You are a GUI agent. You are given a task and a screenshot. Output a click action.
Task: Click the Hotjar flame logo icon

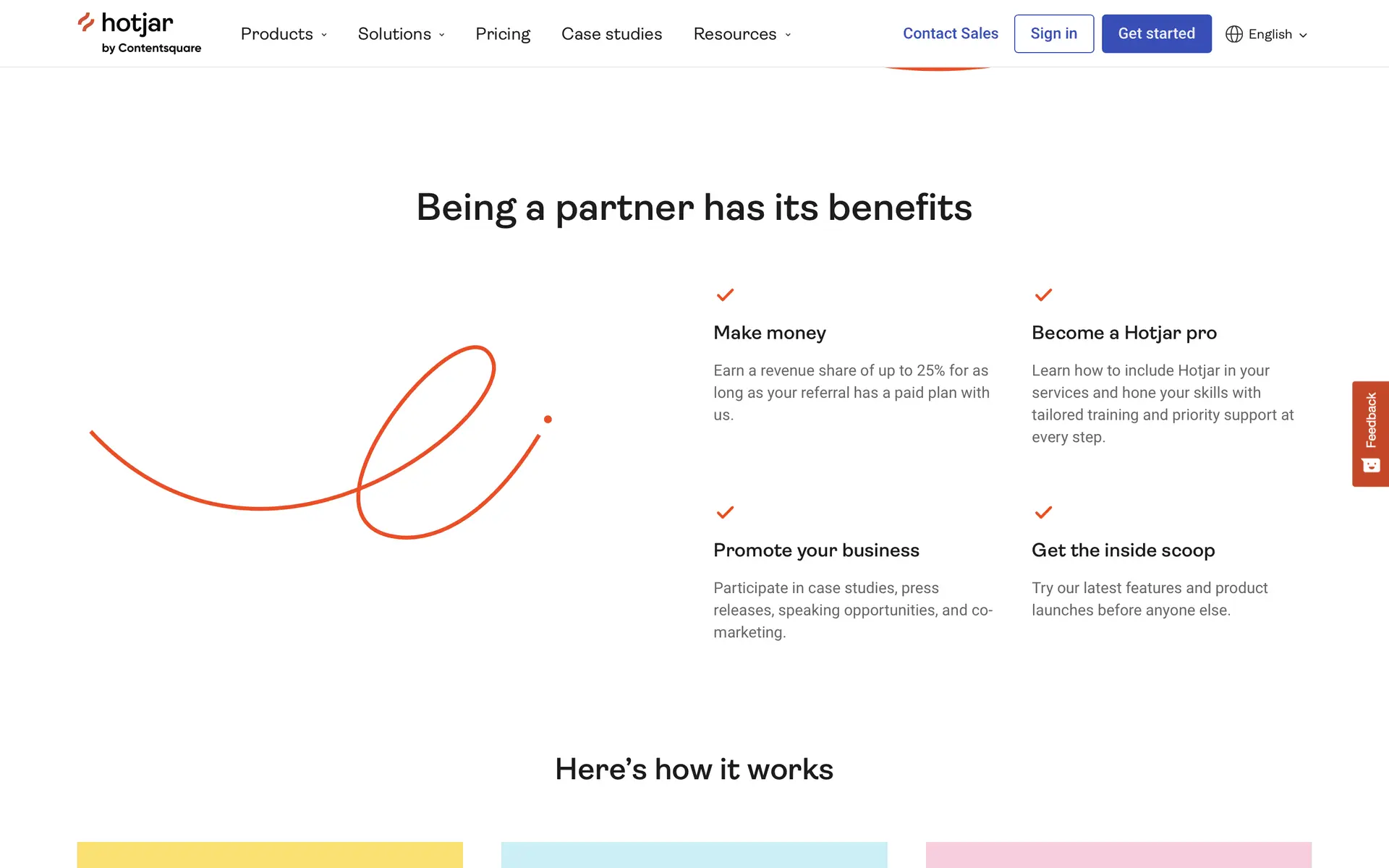(86, 22)
